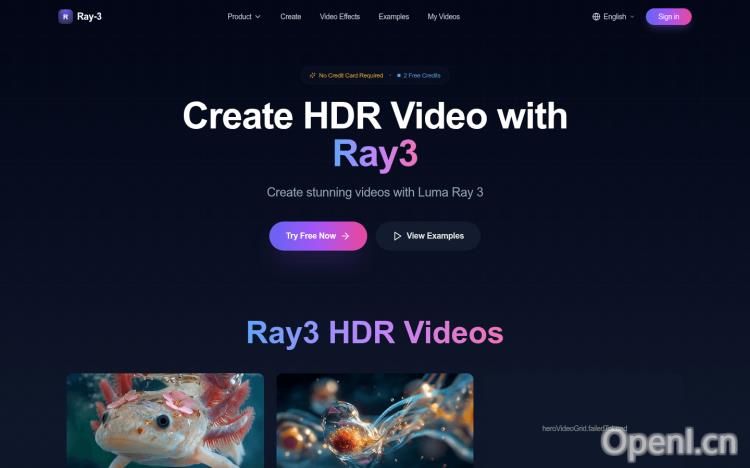The image size is (750, 468).
Task: Expand the English language selector chevron
Action: pos(632,17)
